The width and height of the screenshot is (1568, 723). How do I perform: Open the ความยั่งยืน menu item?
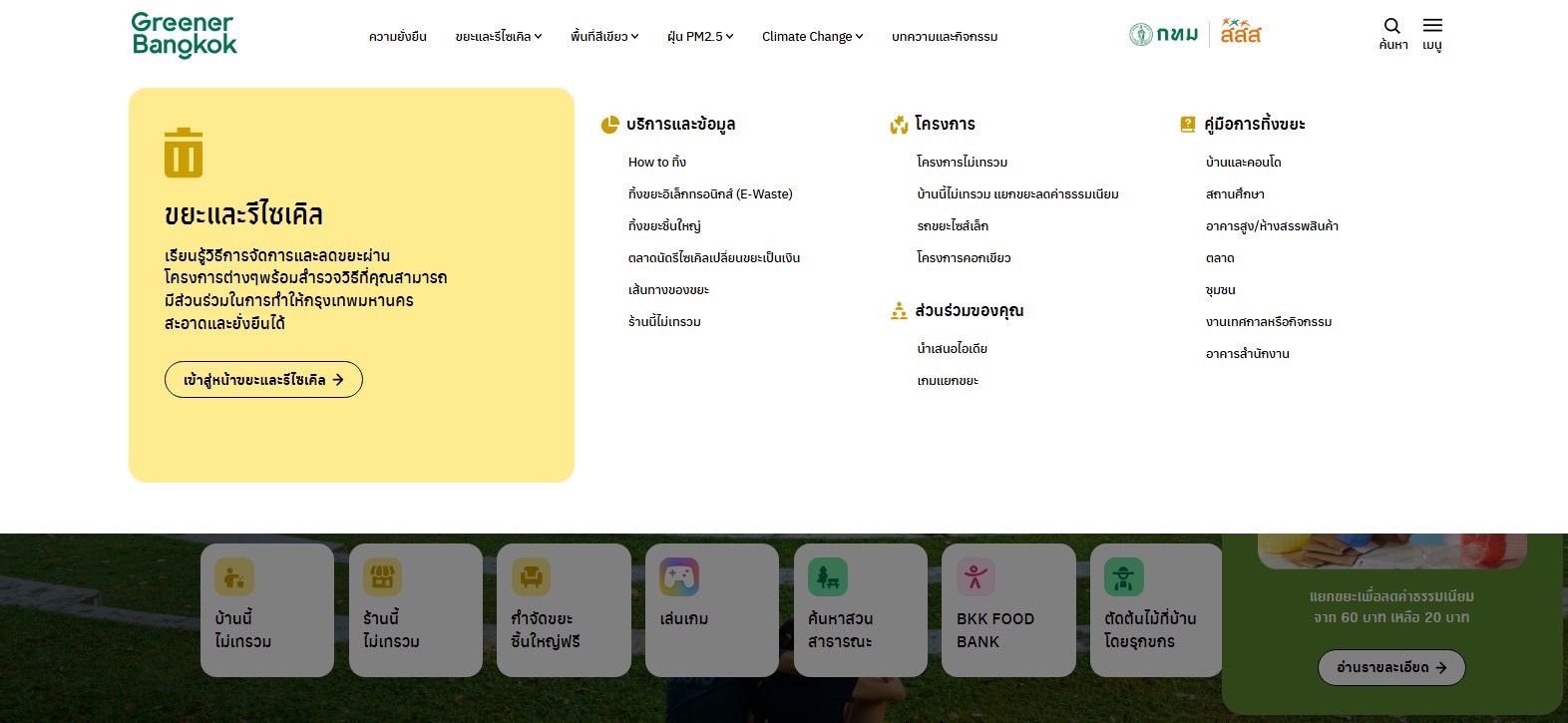point(398,37)
